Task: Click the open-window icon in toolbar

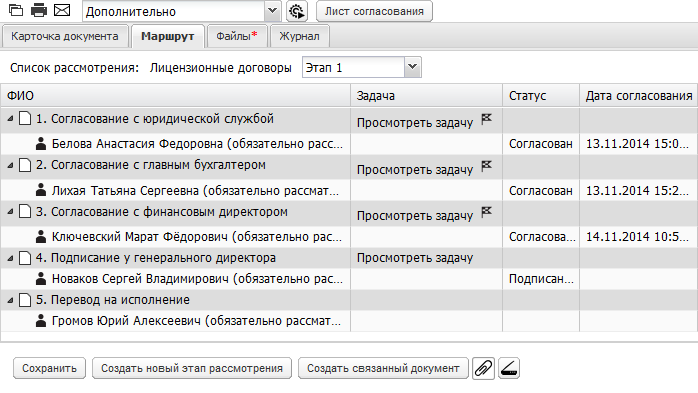Action: [x=16, y=10]
